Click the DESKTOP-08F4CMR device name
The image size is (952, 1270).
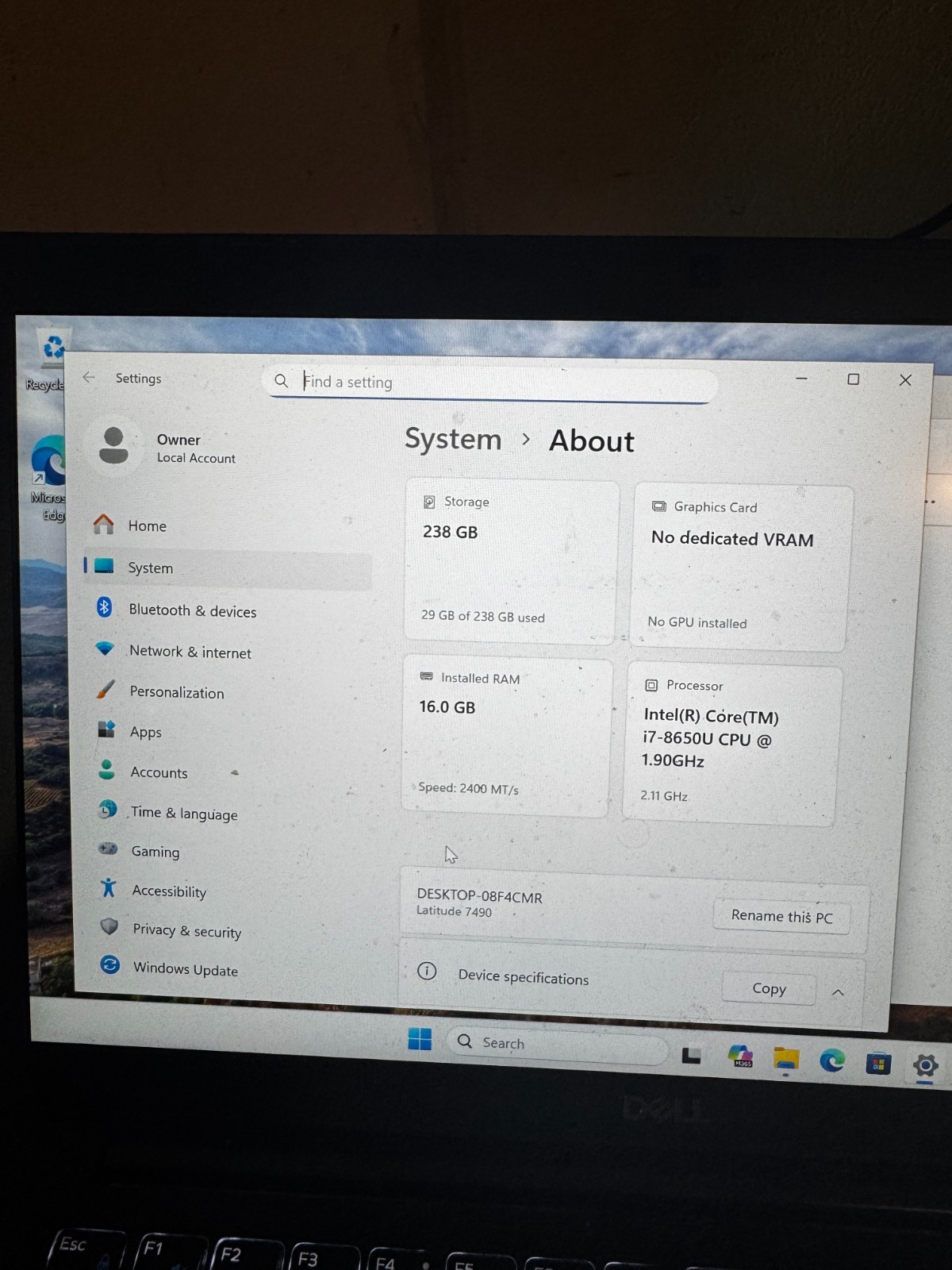pos(480,896)
